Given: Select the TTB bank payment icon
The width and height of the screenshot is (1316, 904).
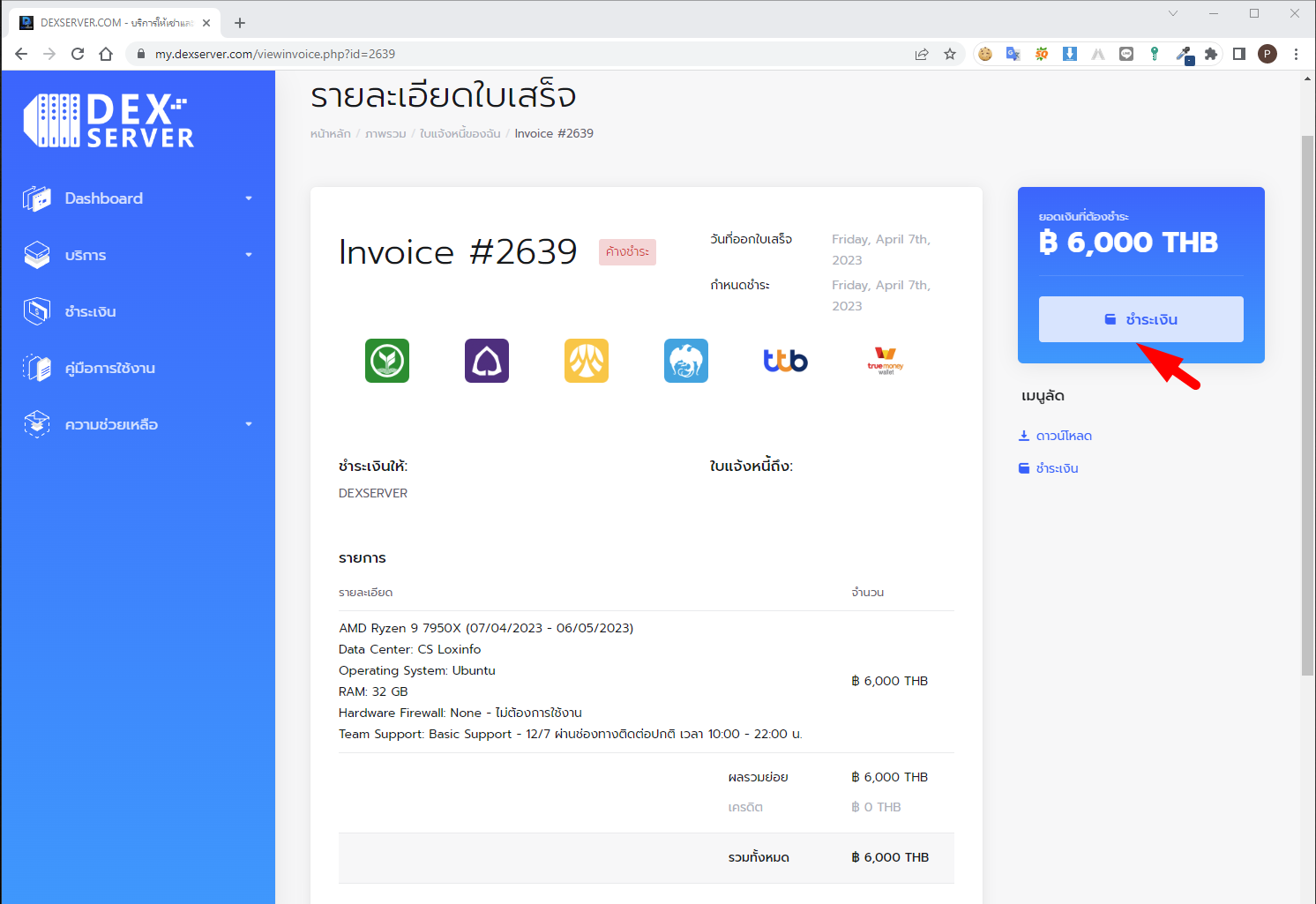Looking at the screenshot, I should click(x=784, y=360).
